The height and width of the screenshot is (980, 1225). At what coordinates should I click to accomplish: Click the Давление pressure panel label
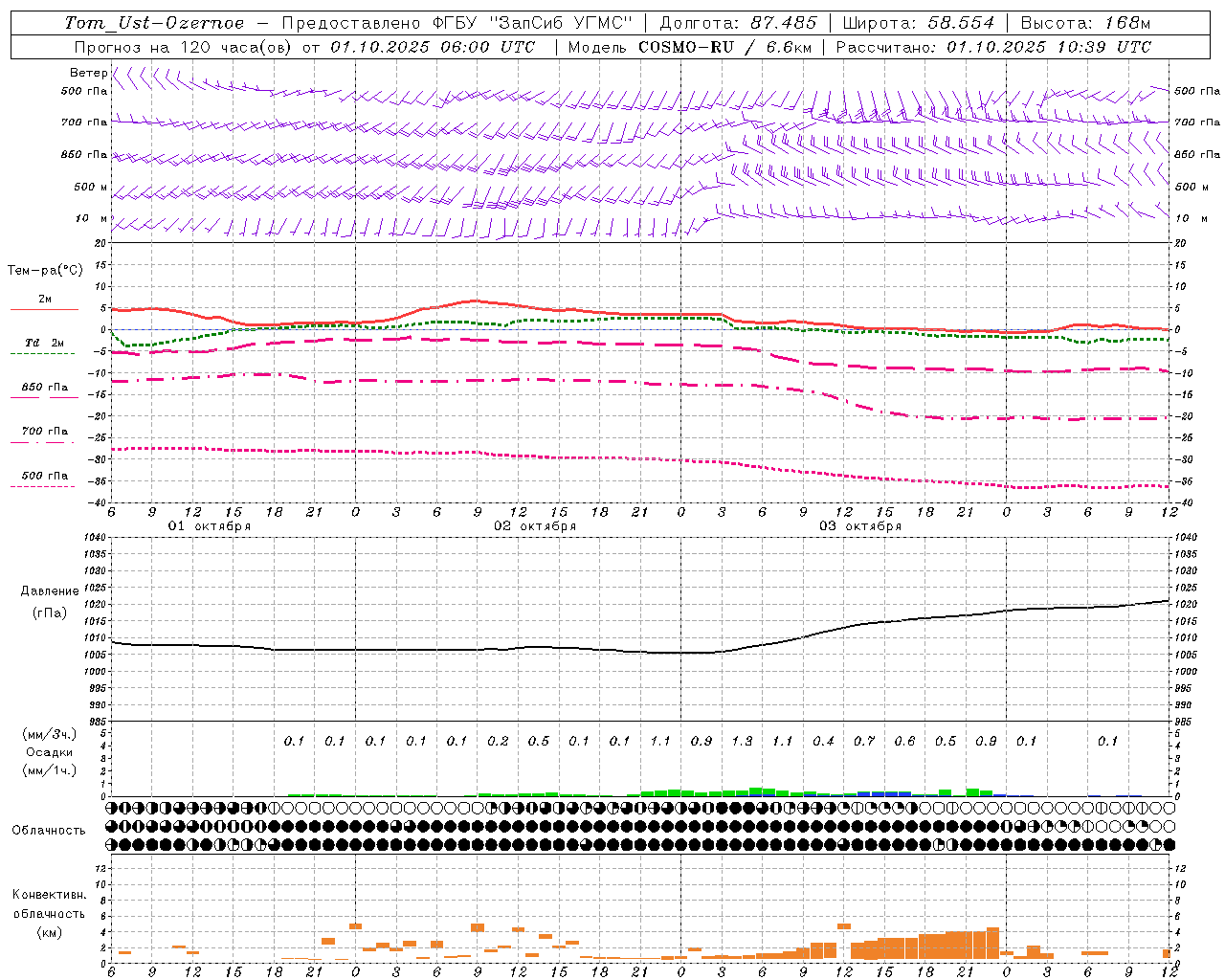tap(50, 591)
